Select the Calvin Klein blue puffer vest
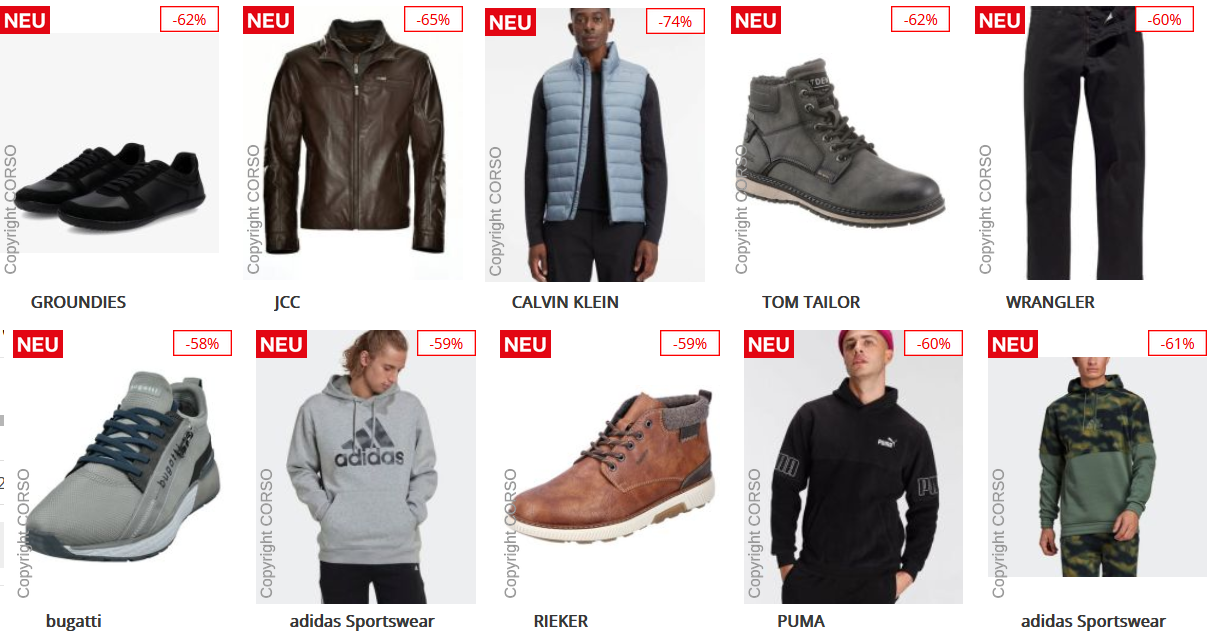 [x=595, y=145]
